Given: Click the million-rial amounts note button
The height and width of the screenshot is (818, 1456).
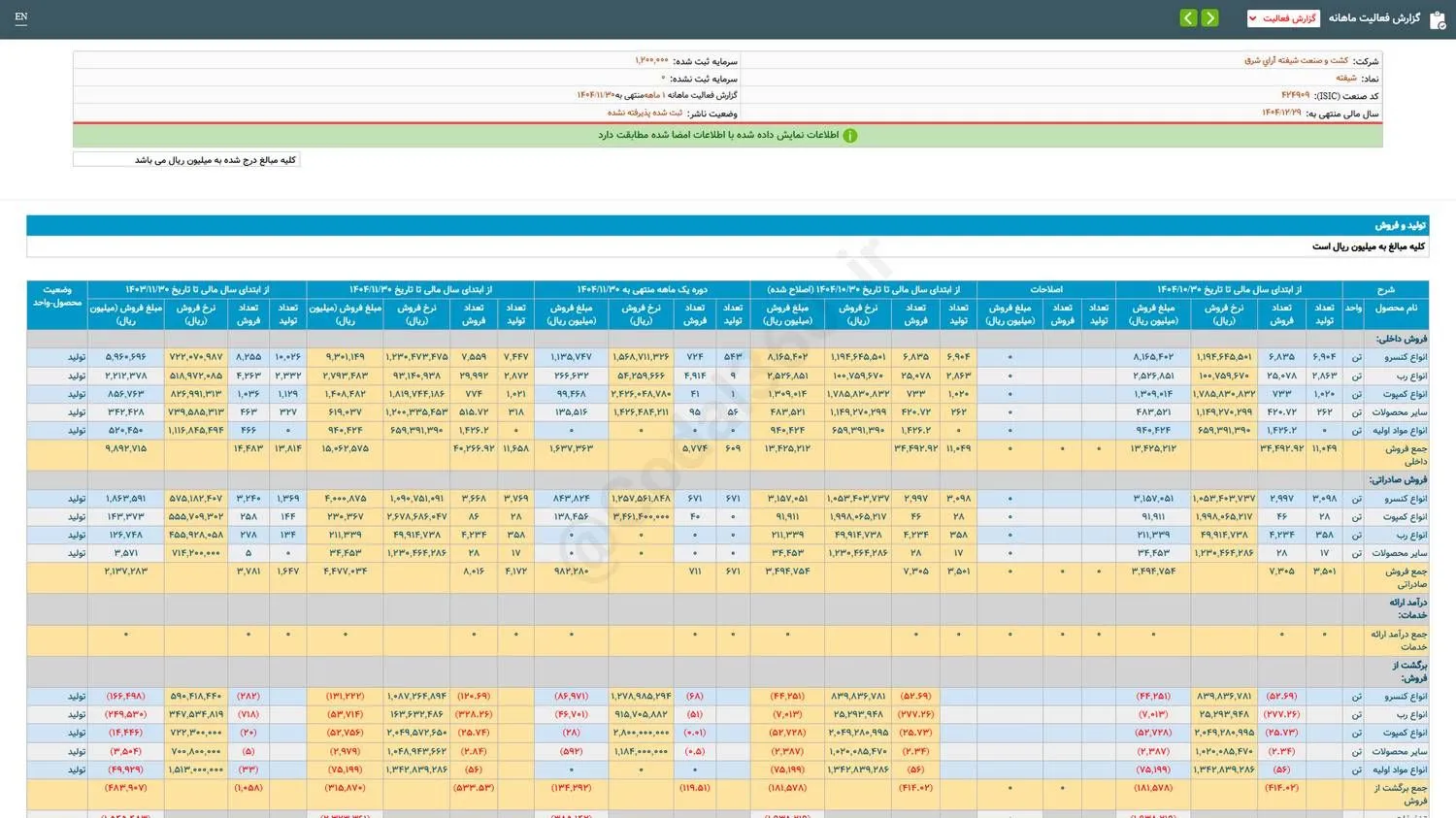Looking at the screenshot, I should (186, 158).
